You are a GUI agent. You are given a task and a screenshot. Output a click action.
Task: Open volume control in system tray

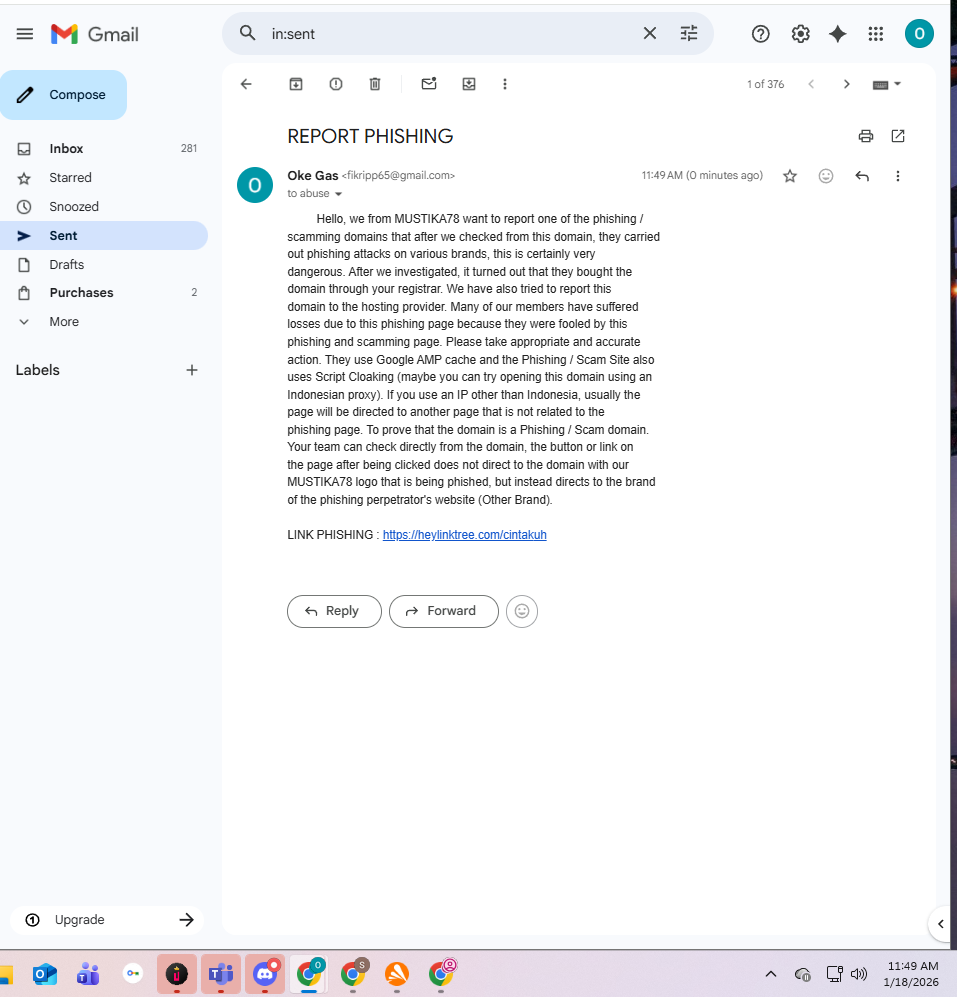(x=859, y=973)
